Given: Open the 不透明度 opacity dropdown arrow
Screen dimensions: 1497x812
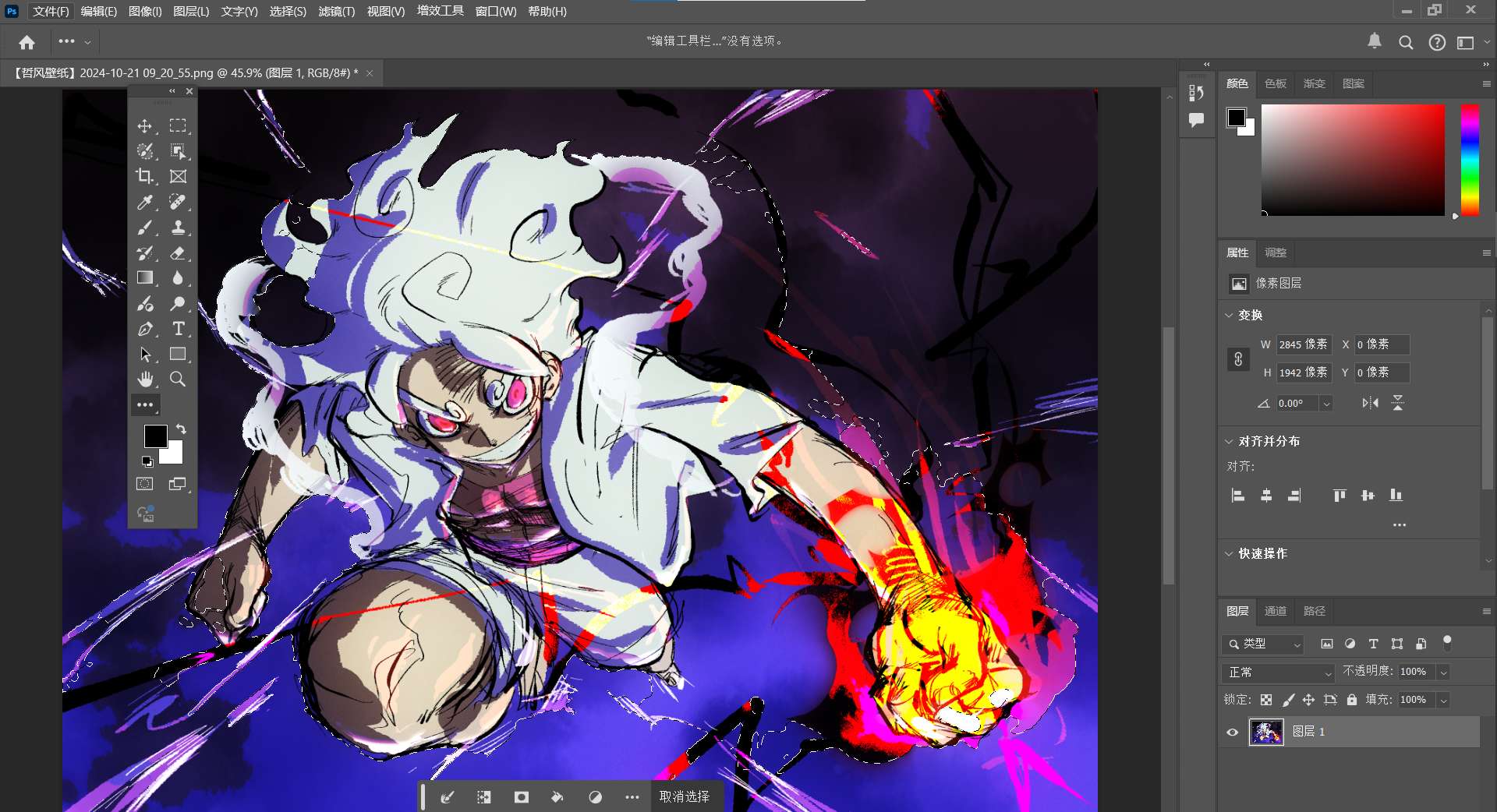Looking at the screenshot, I should tap(1443, 672).
